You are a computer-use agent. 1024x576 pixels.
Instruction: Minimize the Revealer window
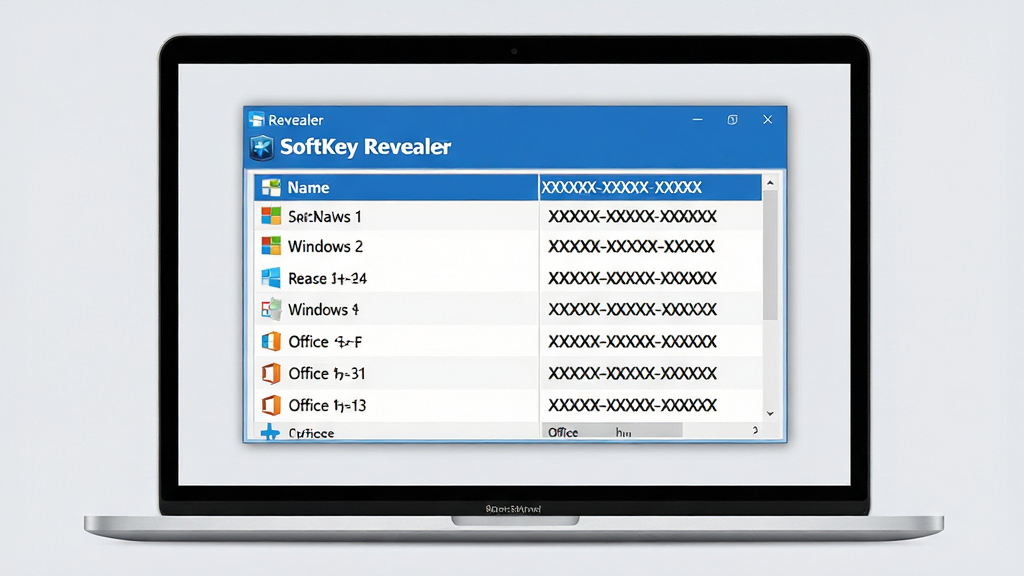point(697,120)
